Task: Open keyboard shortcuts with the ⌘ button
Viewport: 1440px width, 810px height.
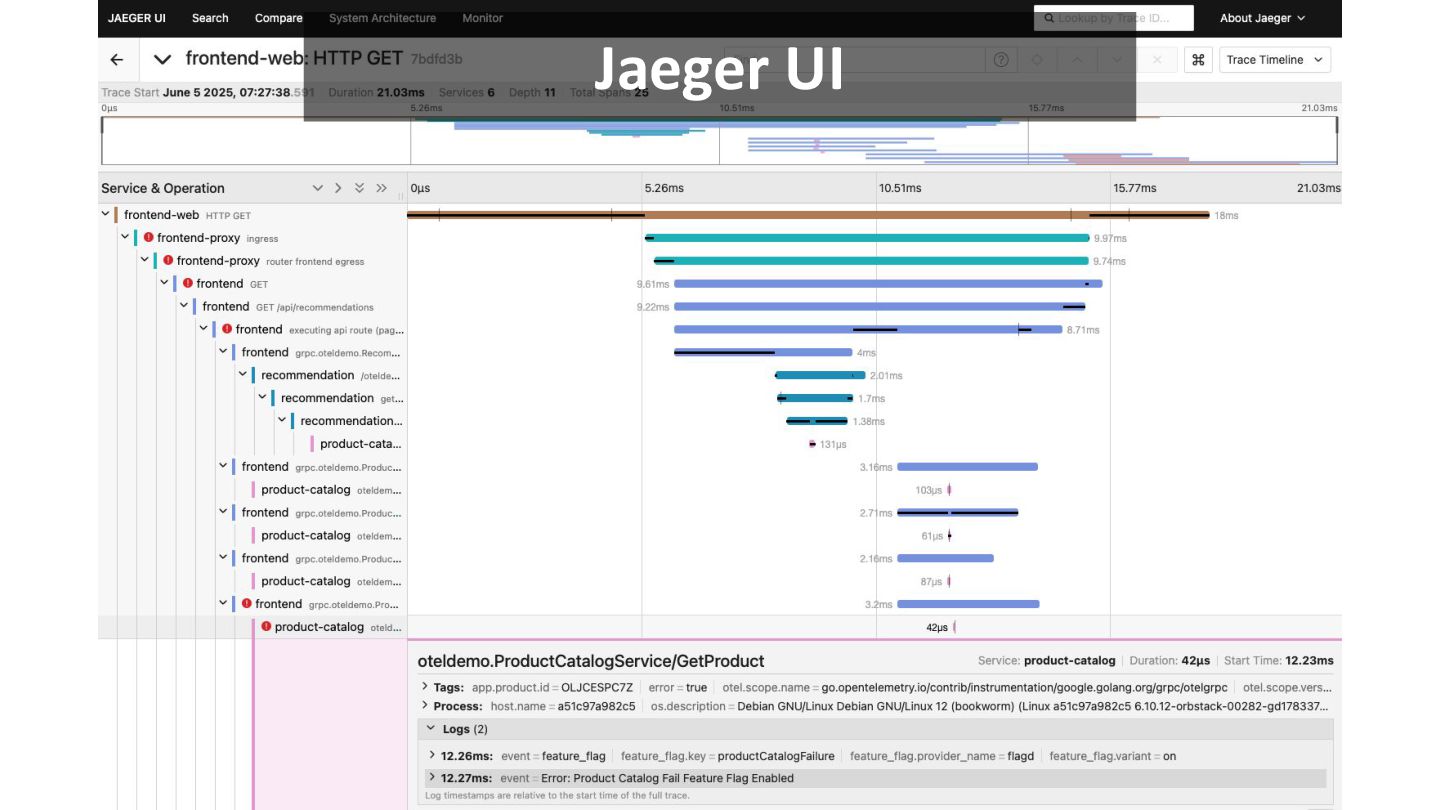Action: [x=1198, y=60]
